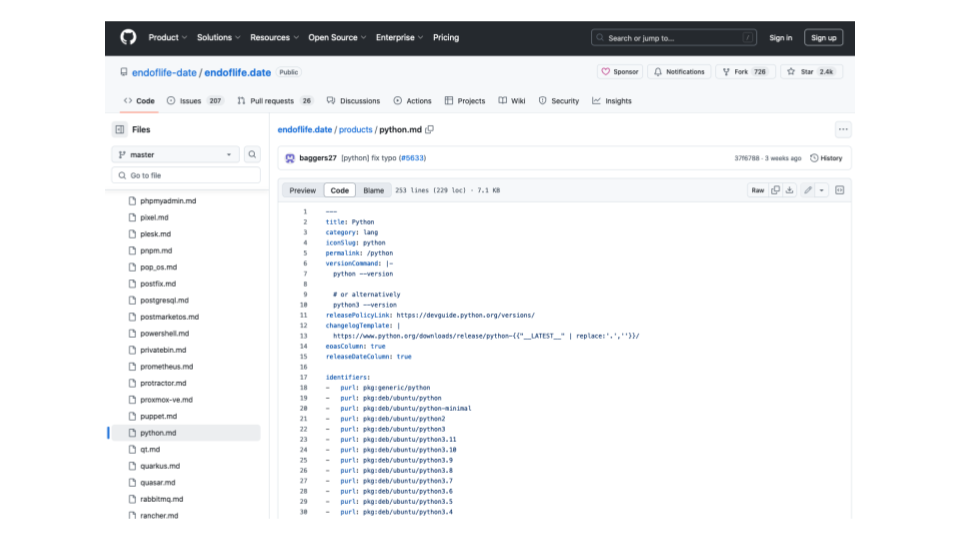Viewport: 960px width, 540px height.
Task: Click the GitHub logo icon
Action: 128,37
